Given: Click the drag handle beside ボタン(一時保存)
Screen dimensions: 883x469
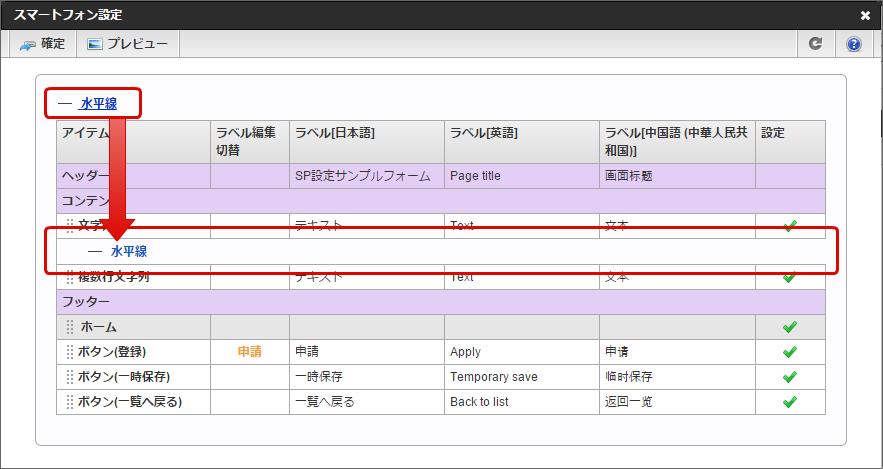Looking at the screenshot, I should (70, 377).
